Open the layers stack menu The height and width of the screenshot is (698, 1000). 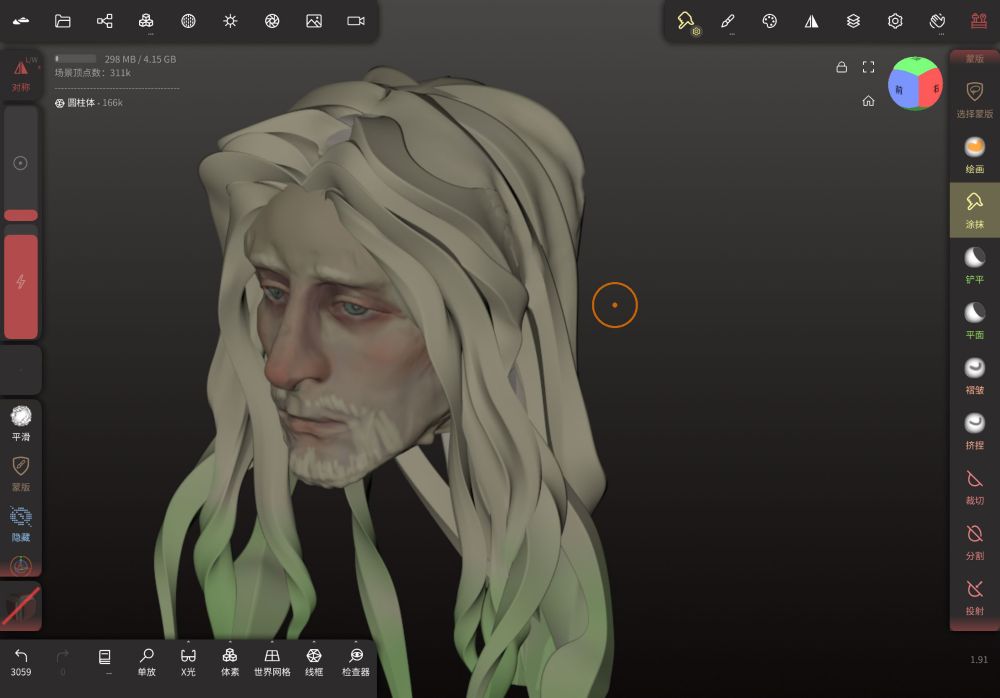[853, 21]
